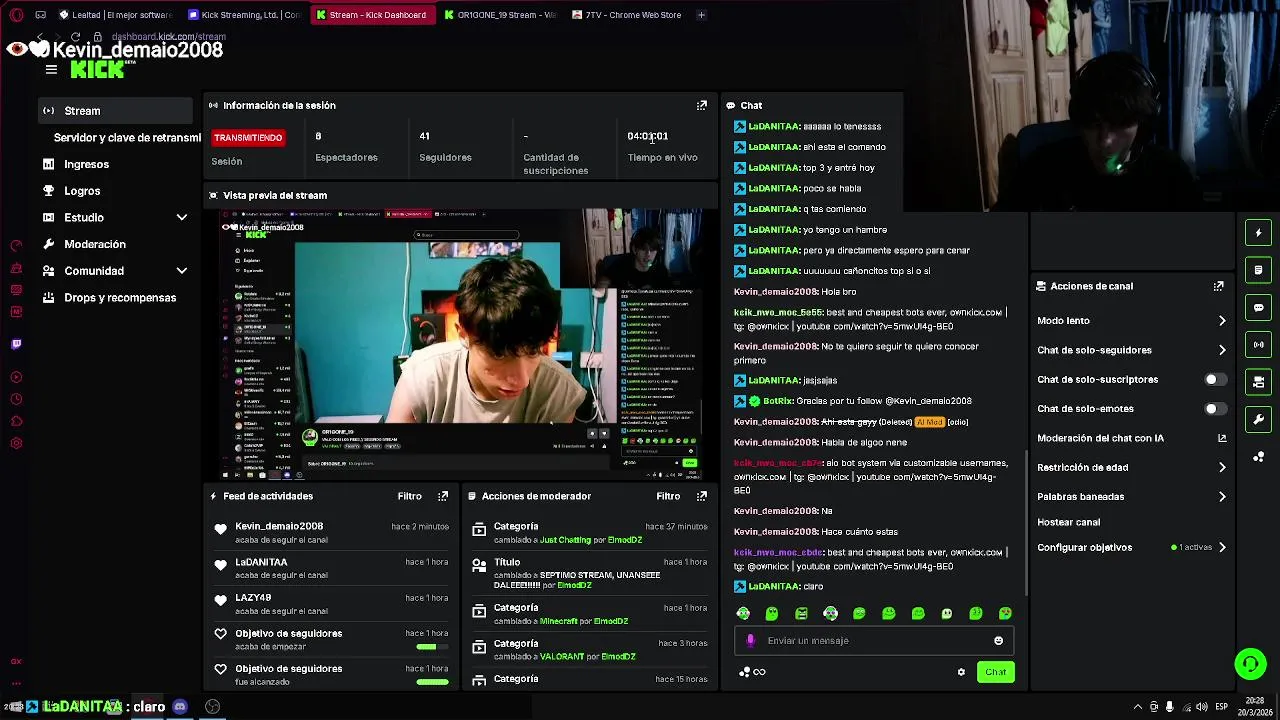Toggle Chat de solo-suscriptores switch
The width and height of the screenshot is (1280, 720).
1215,380
